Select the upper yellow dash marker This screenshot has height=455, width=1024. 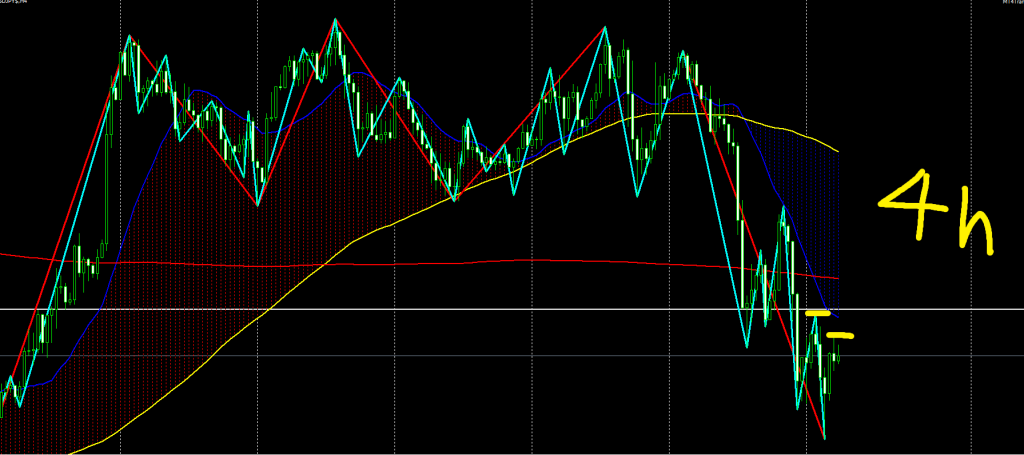818,314
